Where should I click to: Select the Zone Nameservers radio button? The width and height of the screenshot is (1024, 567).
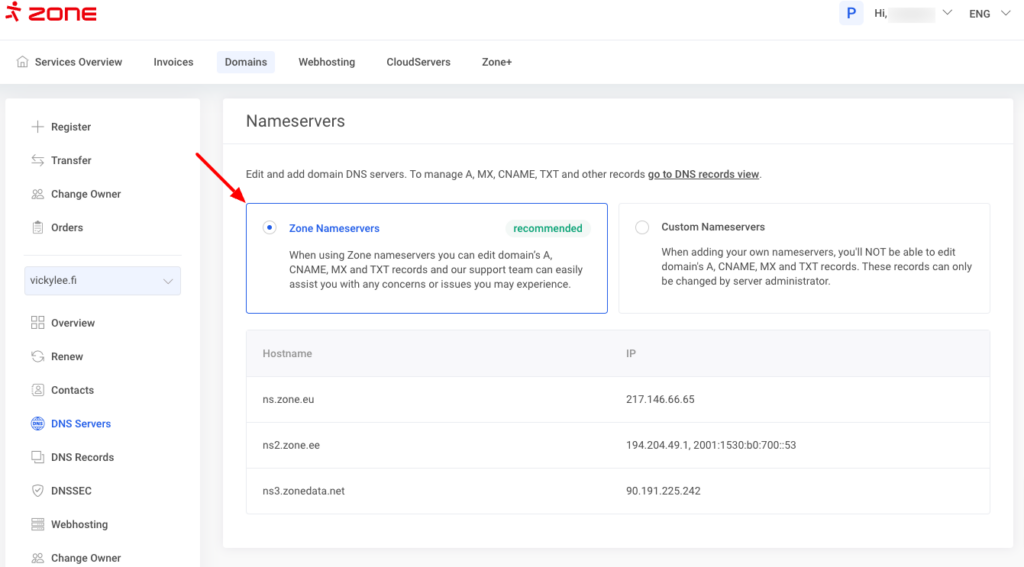coord(269,228)
